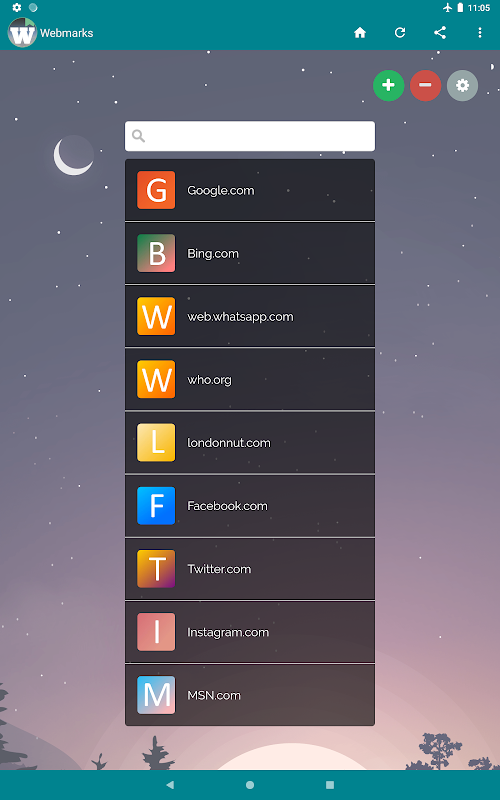This screenshot has height=800, width=500.
Task: Select the Instagram.com bookmark
Action: click(x=250, y=632)
